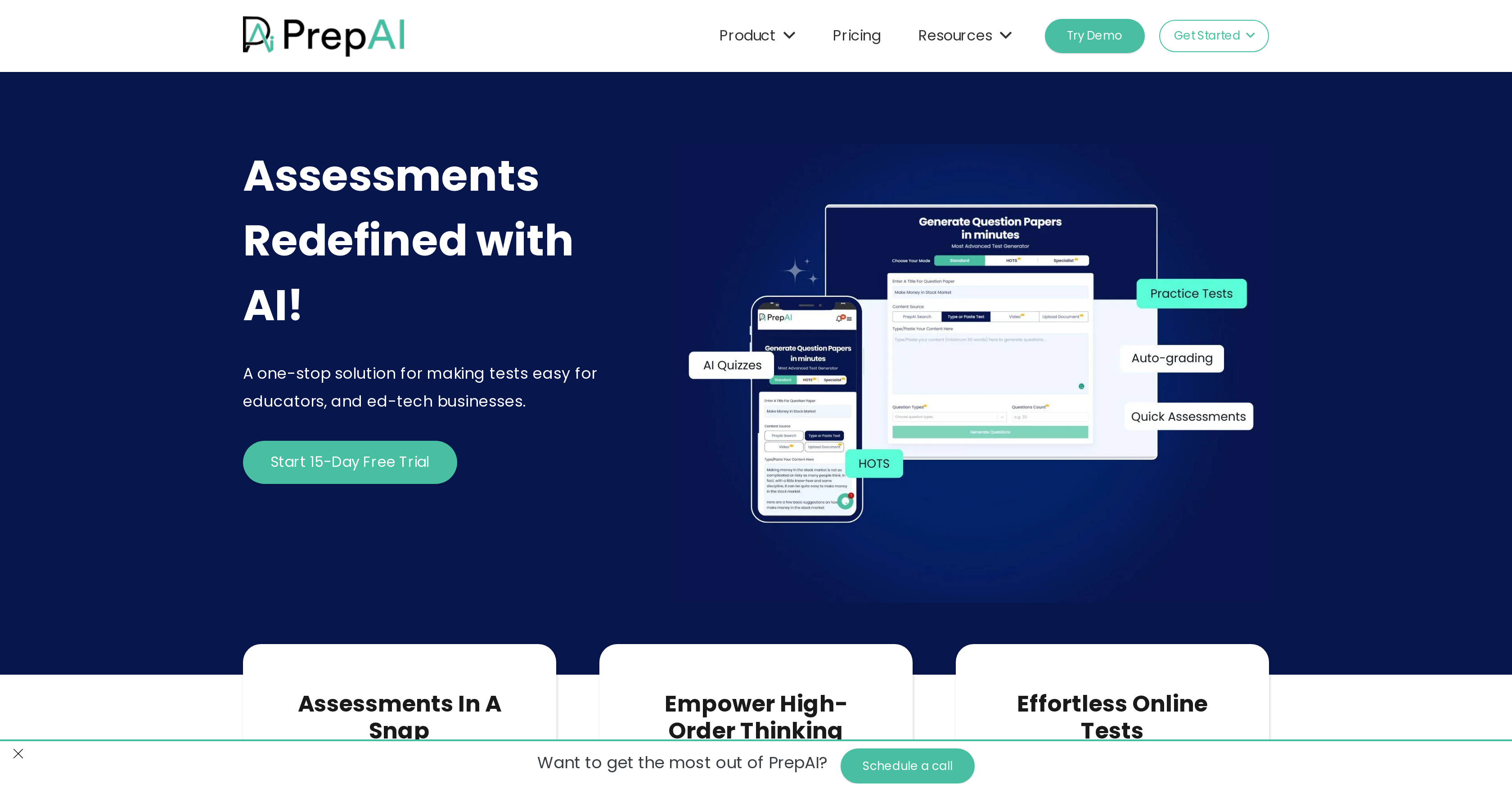Viewport: 1512px width, 788px height.
Task: Click the Quick Assessments icon badge
Action: tap(1187, 416)
